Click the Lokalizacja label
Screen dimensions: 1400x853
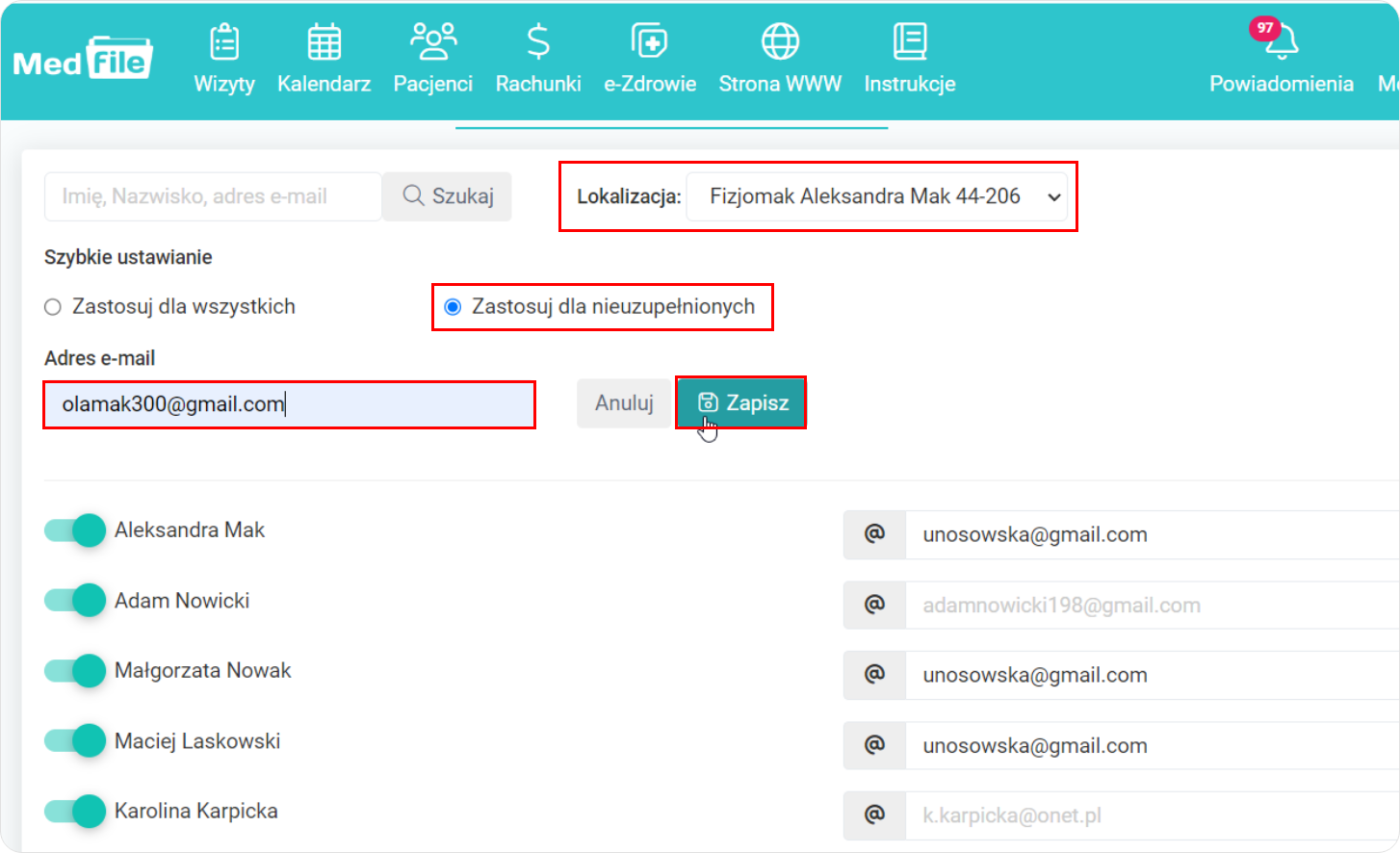point(629,196)
